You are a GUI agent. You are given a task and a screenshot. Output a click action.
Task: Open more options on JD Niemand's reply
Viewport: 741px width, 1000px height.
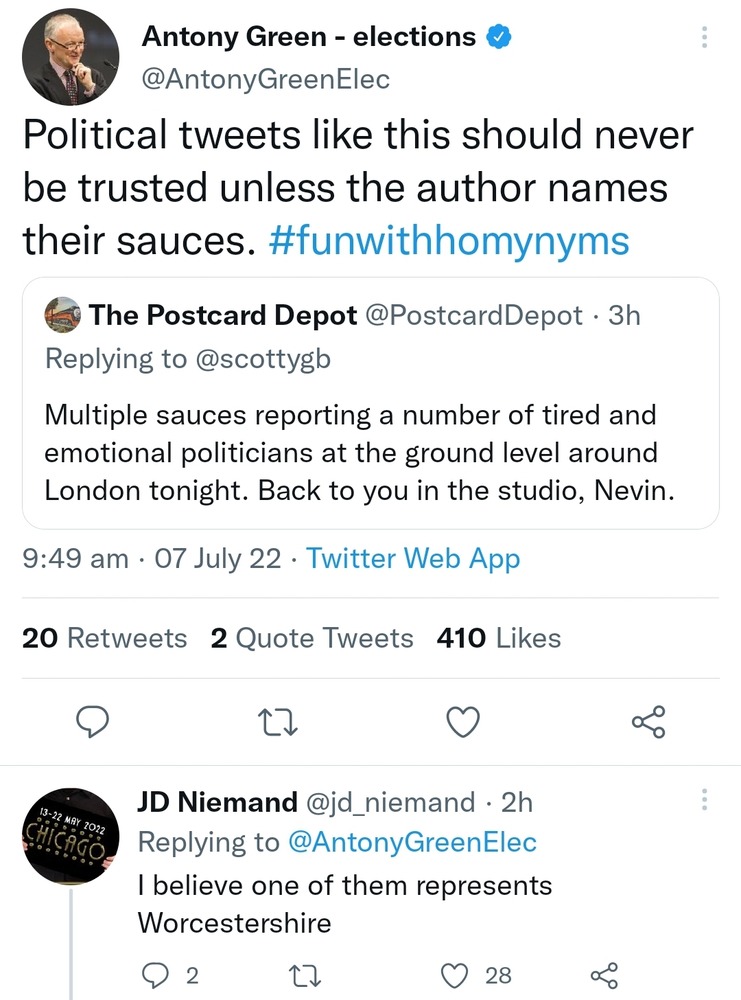(x=705, y=800)
